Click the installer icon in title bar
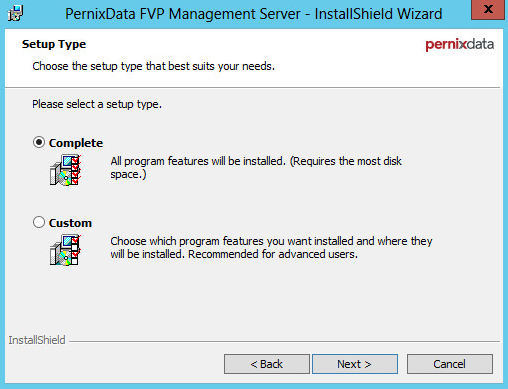The image size is (508, 389). tap(15, 13)
